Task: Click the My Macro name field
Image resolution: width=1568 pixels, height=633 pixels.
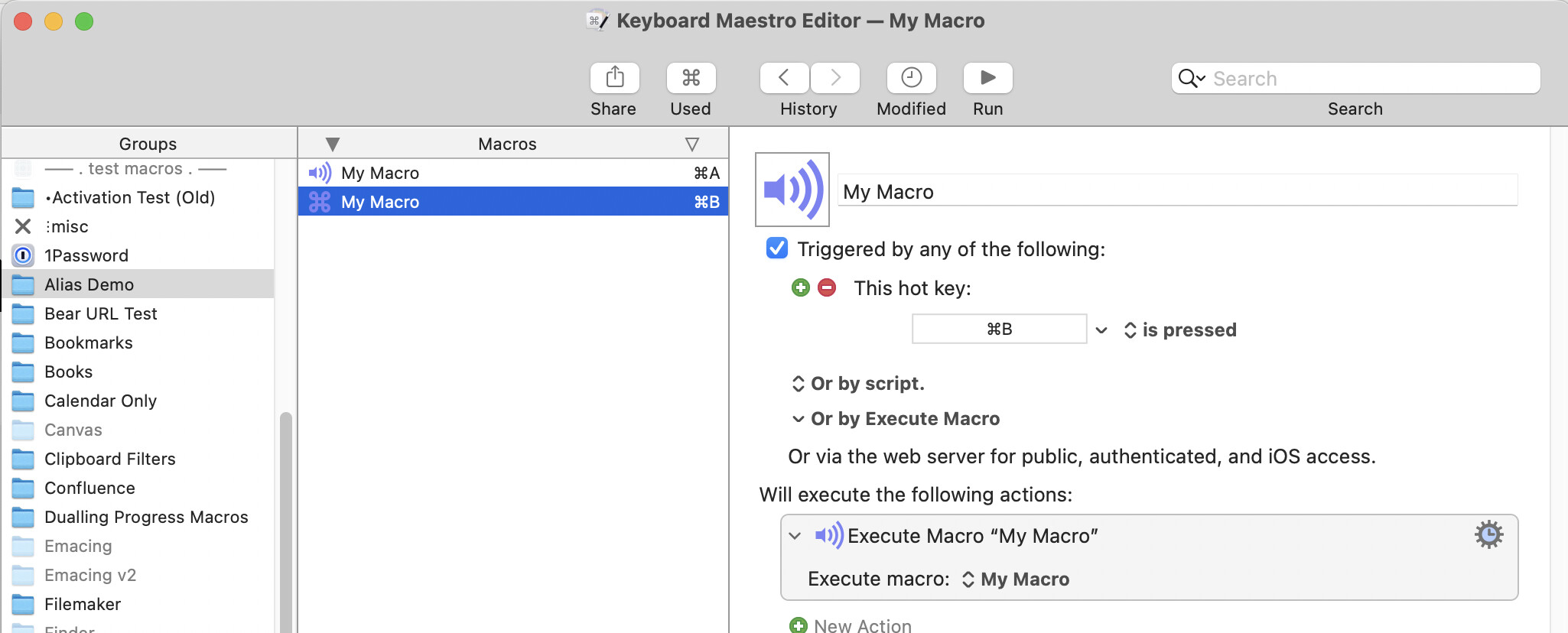Action: point(1178,191)
